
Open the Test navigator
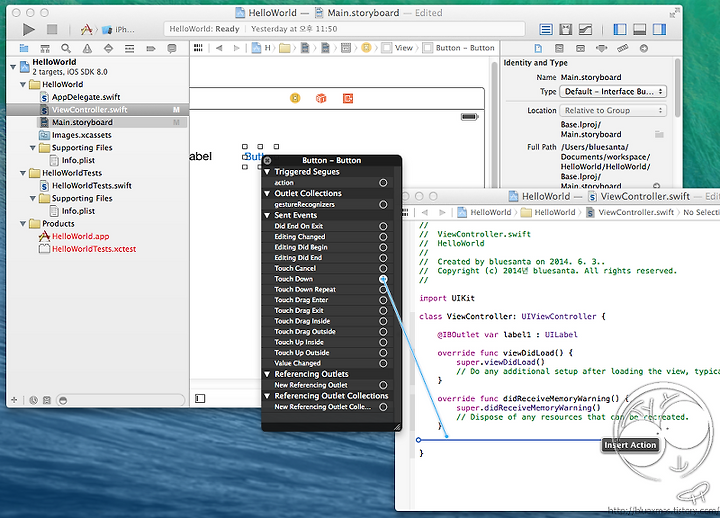108,48
